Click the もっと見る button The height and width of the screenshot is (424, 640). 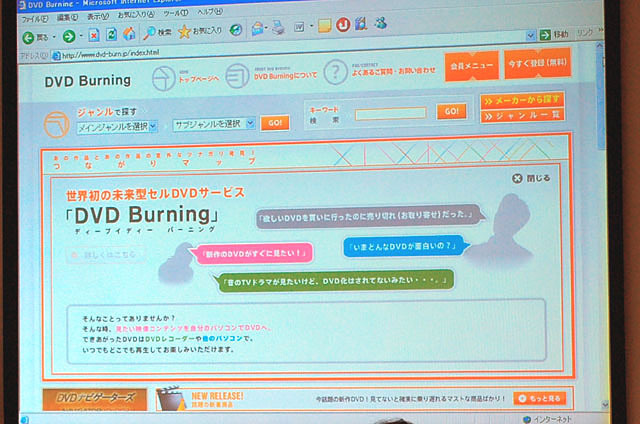(538, 398)
